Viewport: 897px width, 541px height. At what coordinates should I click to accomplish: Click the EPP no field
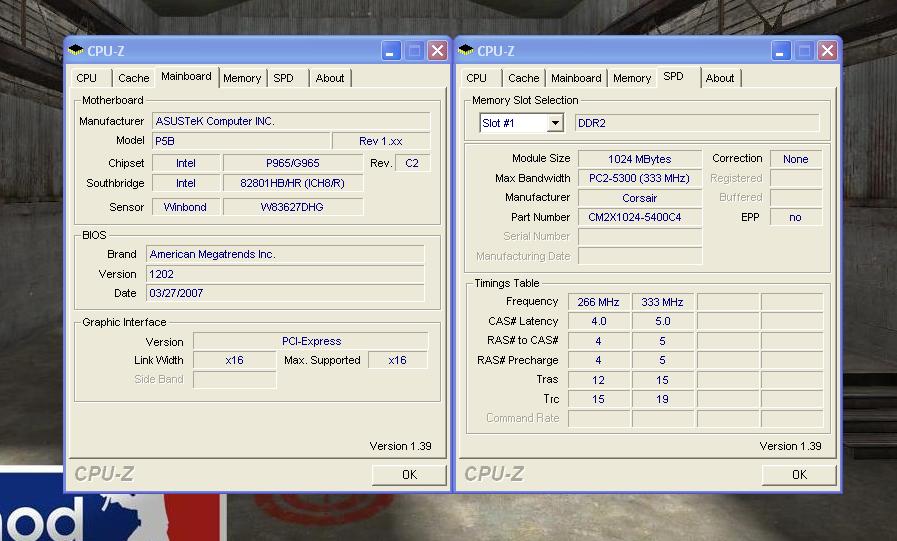796,217
